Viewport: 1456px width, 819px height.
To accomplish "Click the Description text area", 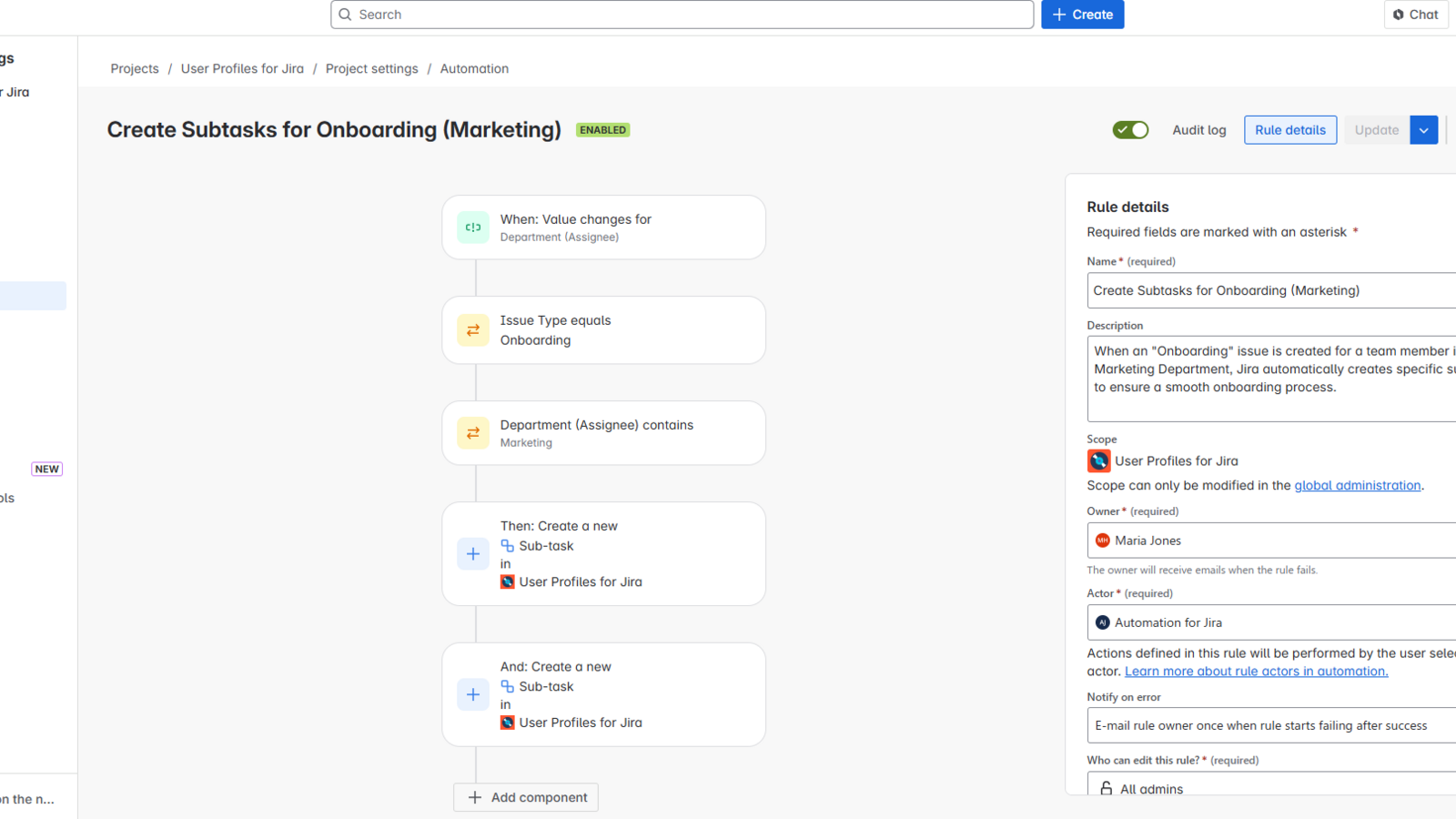I will pyautogui.click(x=1272, y=379).
